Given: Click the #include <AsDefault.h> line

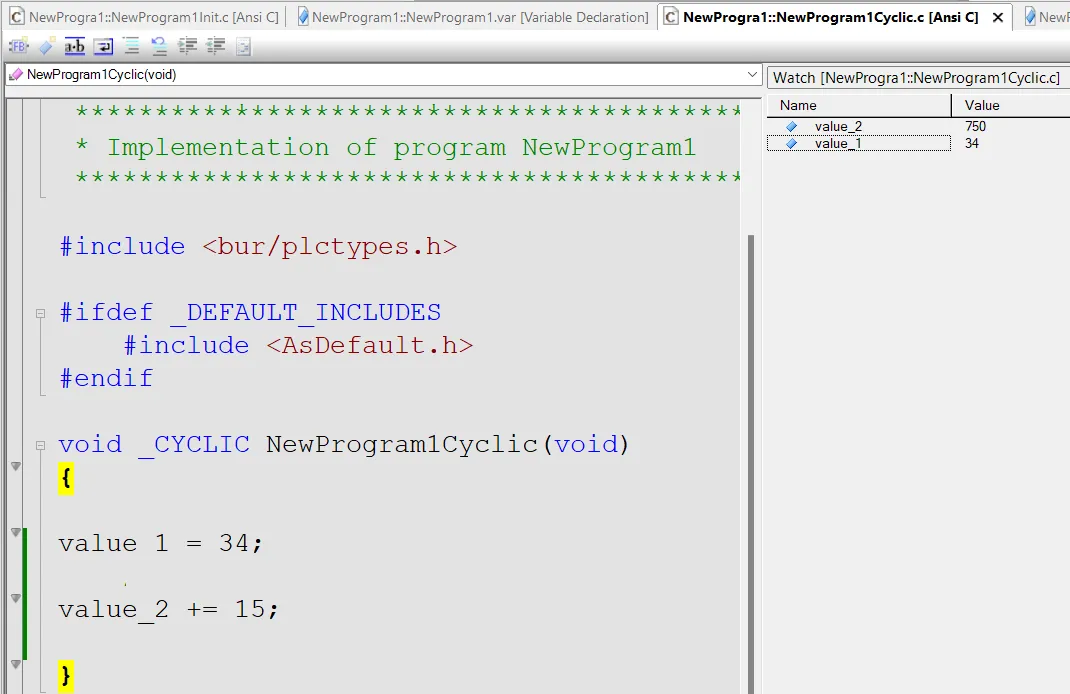Looking at the screenshot, I should 298,345.
